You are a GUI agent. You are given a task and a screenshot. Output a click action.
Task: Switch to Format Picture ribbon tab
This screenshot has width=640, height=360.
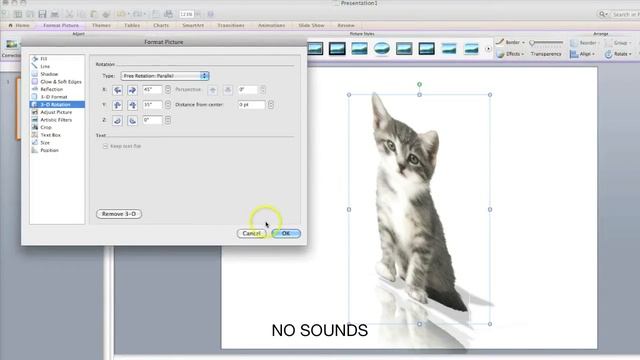point(61,25)
